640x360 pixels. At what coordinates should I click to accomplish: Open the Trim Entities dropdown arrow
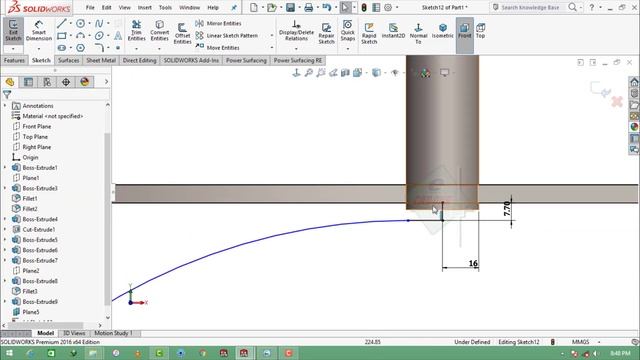coord(136,49)
